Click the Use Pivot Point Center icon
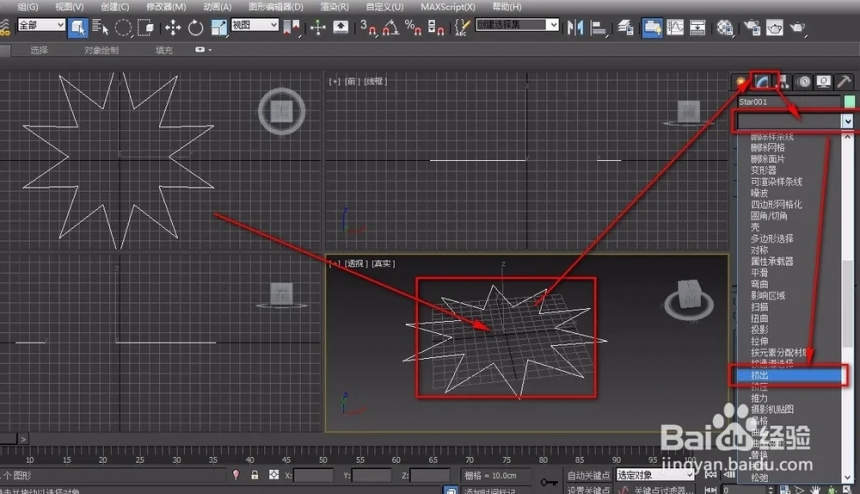860x494 pixels. point(292,27)
